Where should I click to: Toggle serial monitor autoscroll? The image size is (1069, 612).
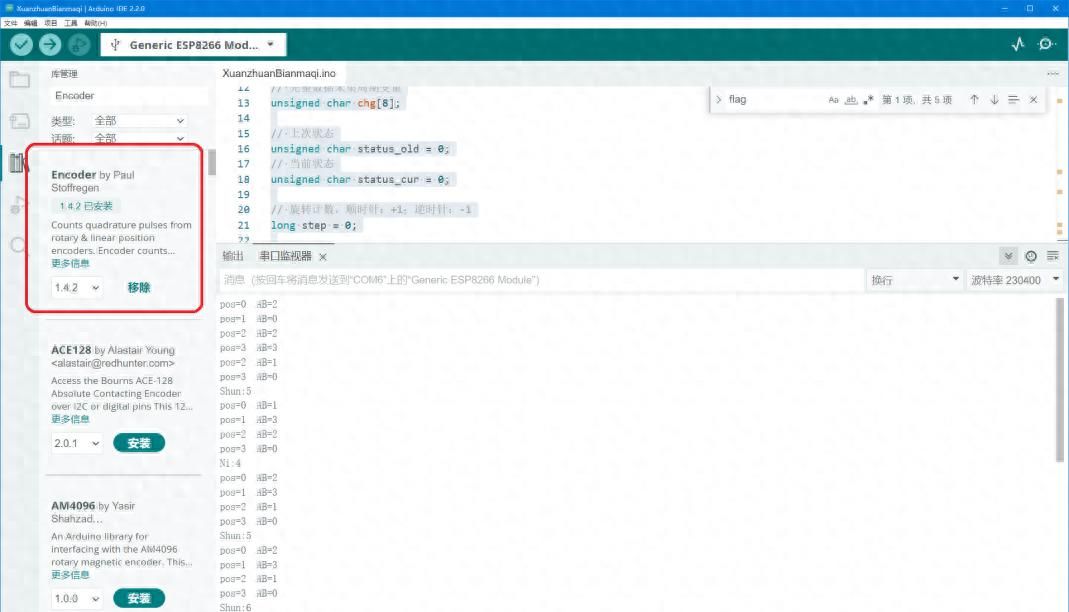click(1009, 256)
